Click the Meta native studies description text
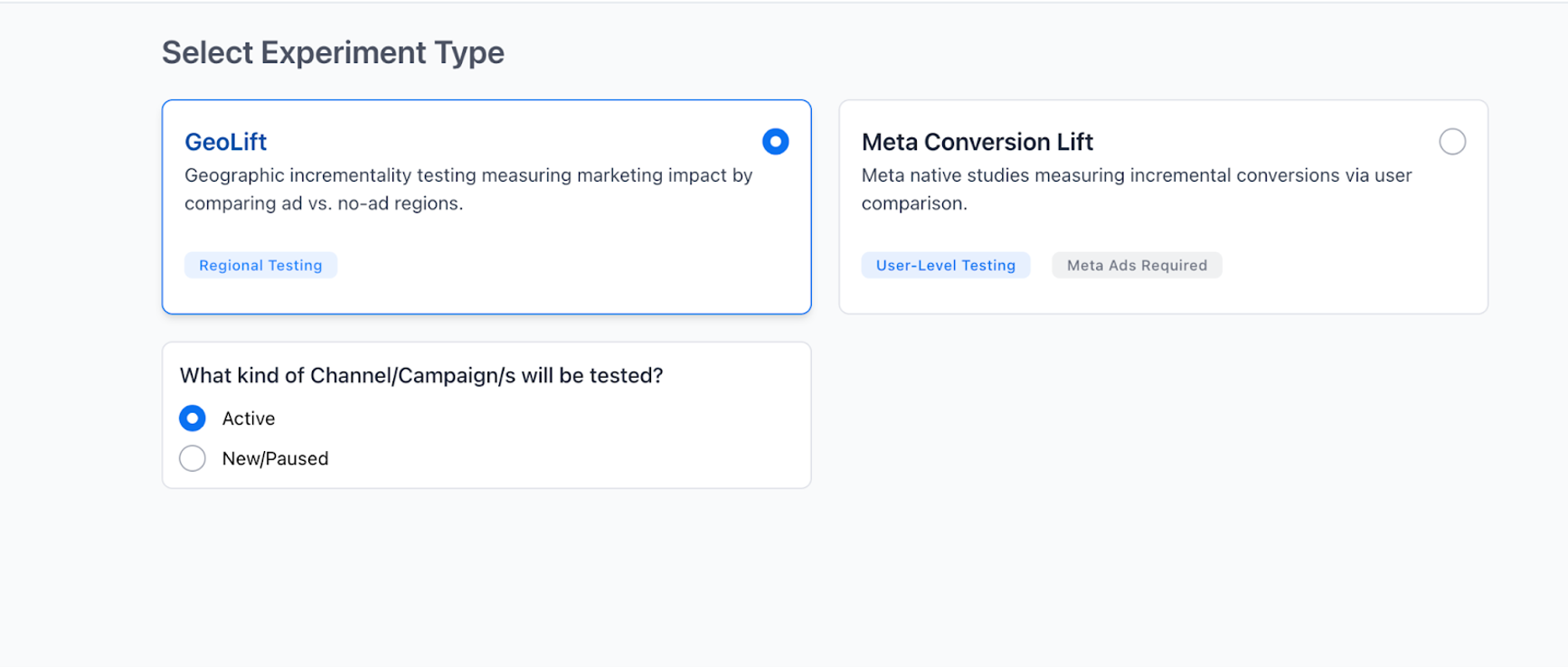 [1137, 189]
